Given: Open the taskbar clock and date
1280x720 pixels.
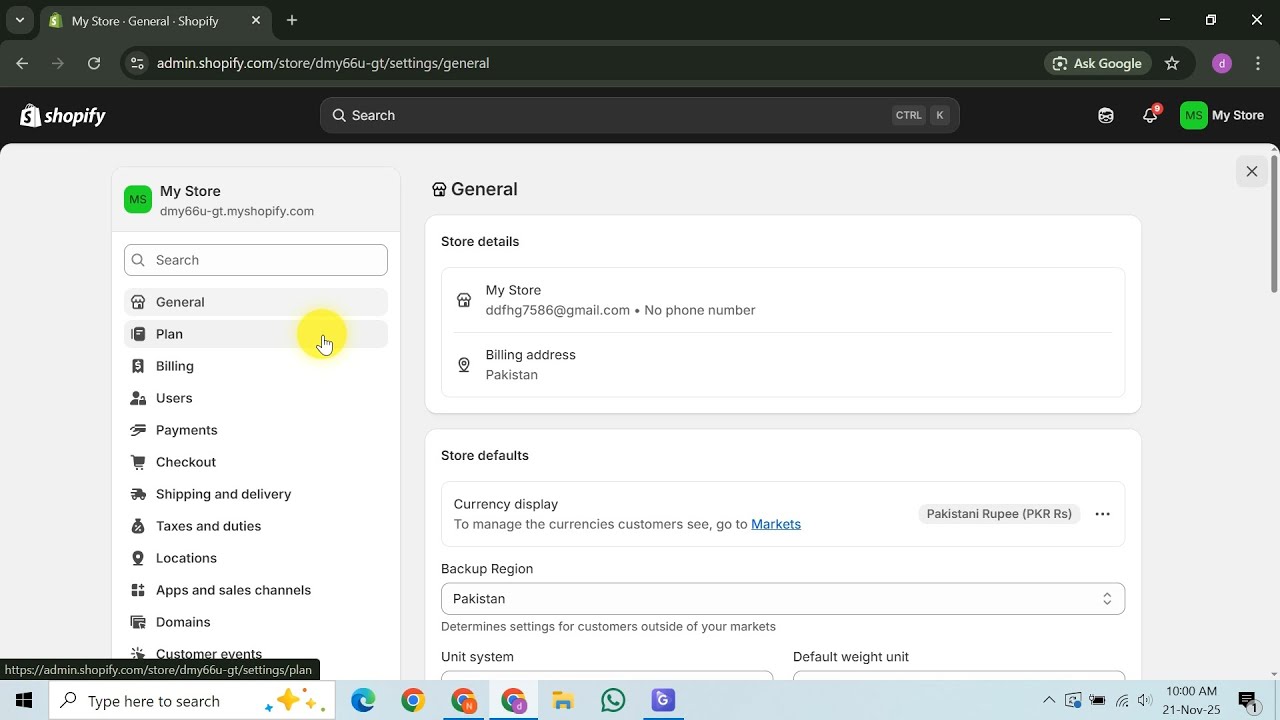Looking at the screenshot, I should (x=1193, y=701).
